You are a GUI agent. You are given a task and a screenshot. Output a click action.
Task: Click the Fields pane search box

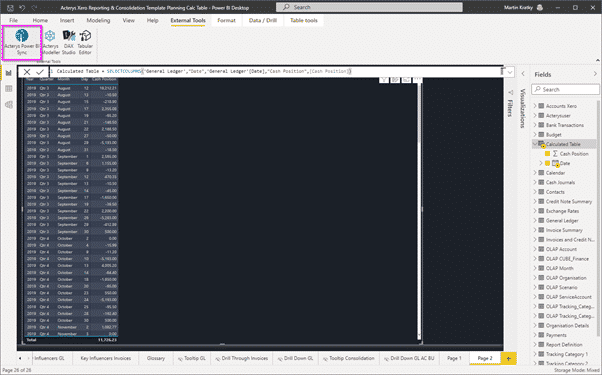(565, 89)
